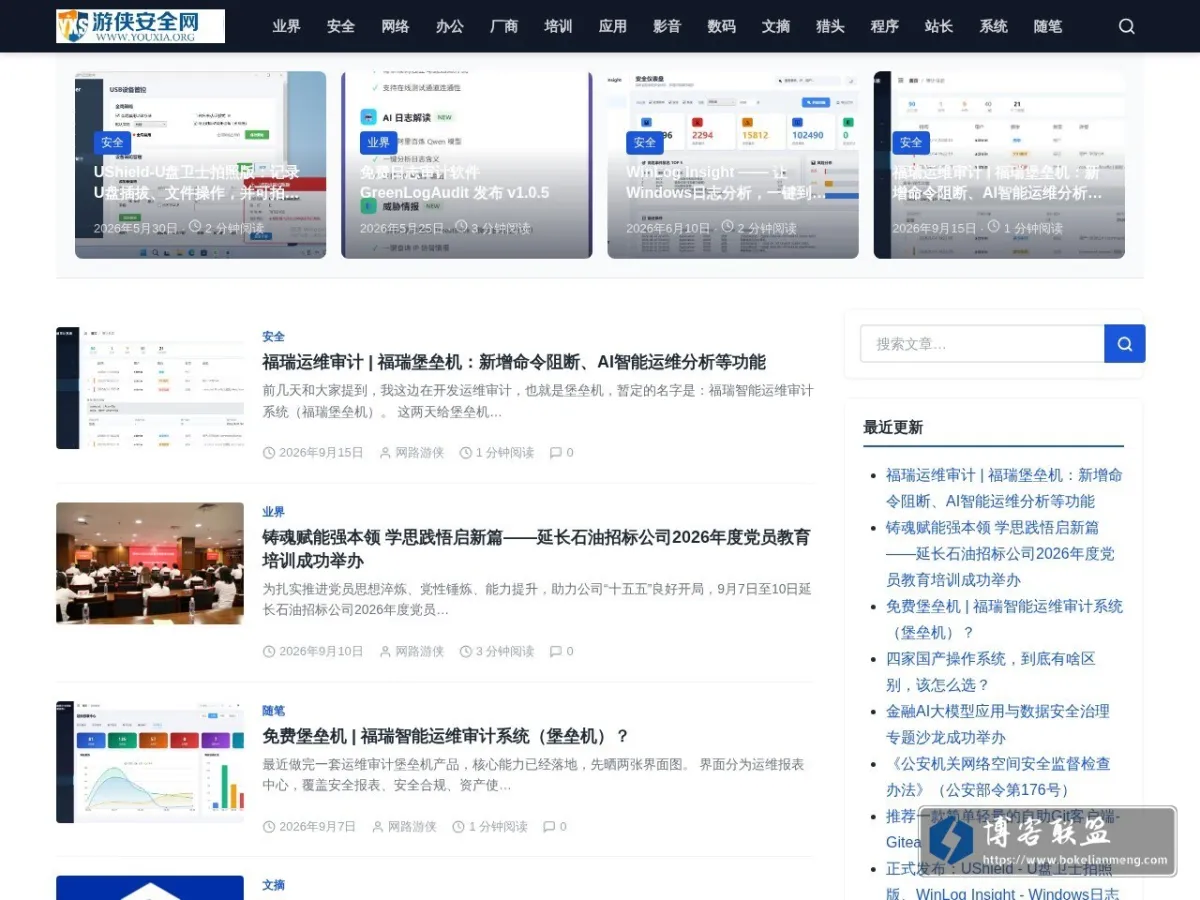Click 安全 tag on UShield card
This screenshot has width=1200, height=900.
112,143
